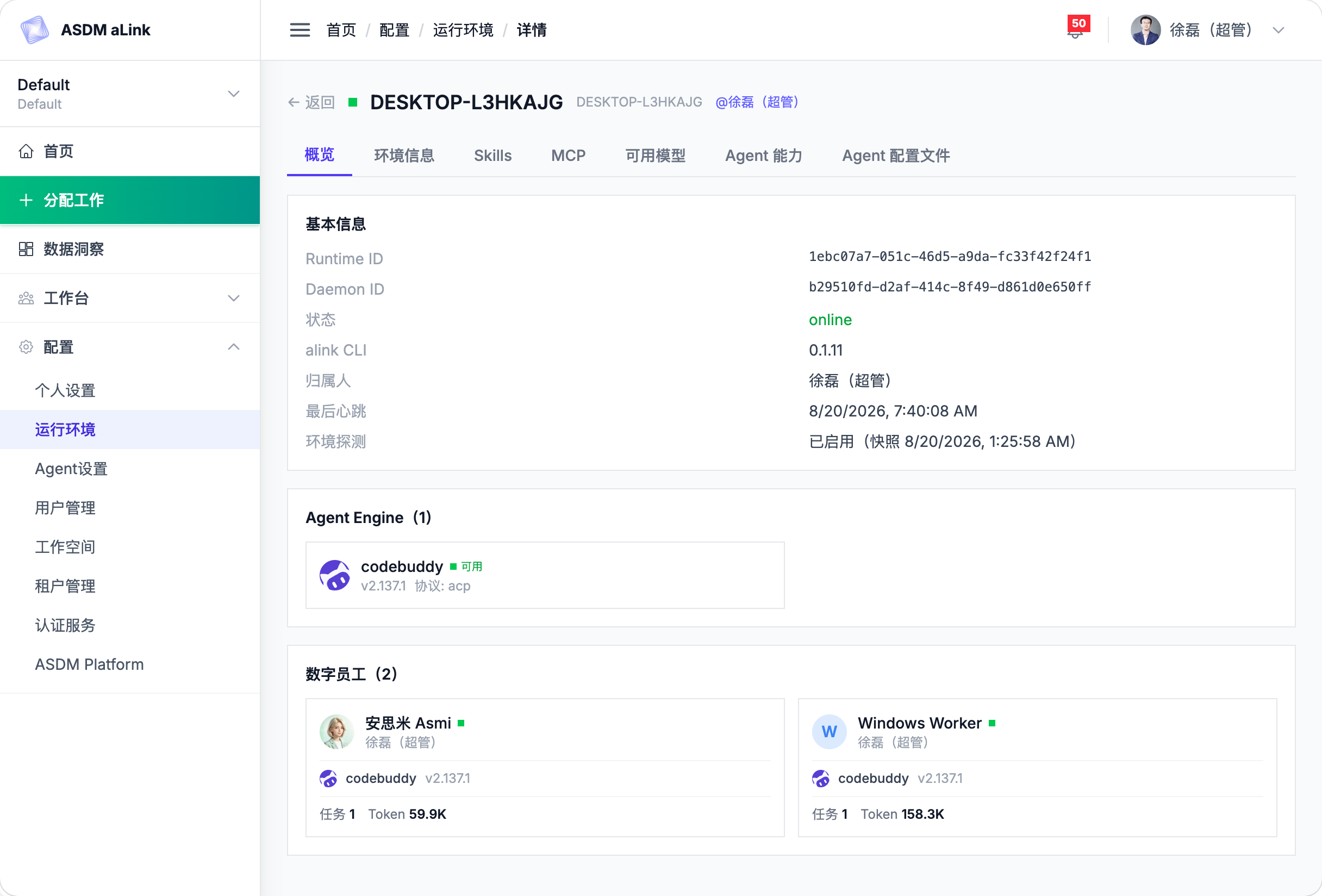Click green status square next to DESKTOP-L3HKAJG title

coord(353,102)
